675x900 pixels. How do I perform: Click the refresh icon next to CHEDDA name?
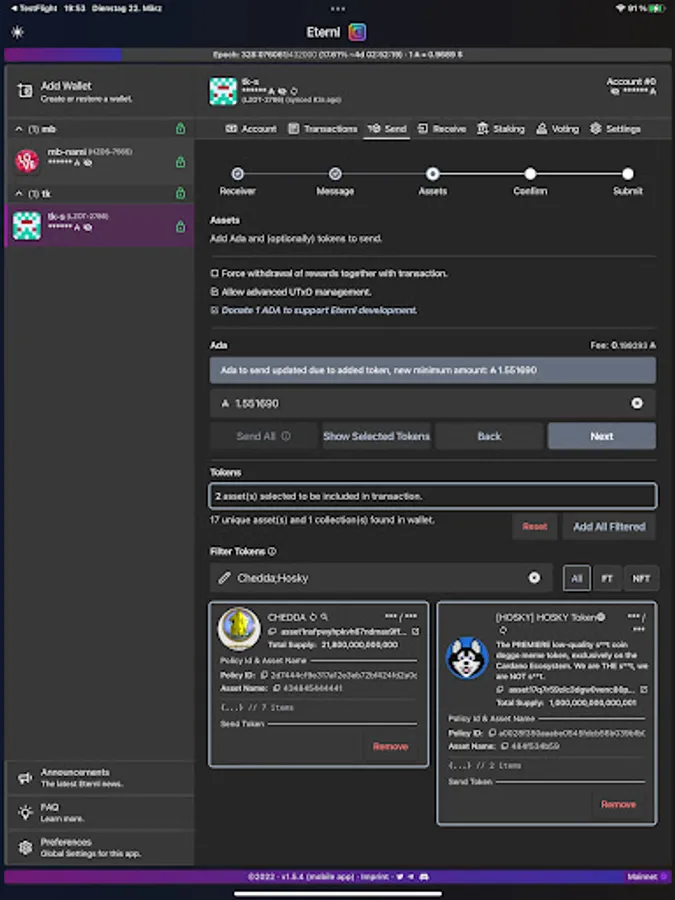coord(313,617)
